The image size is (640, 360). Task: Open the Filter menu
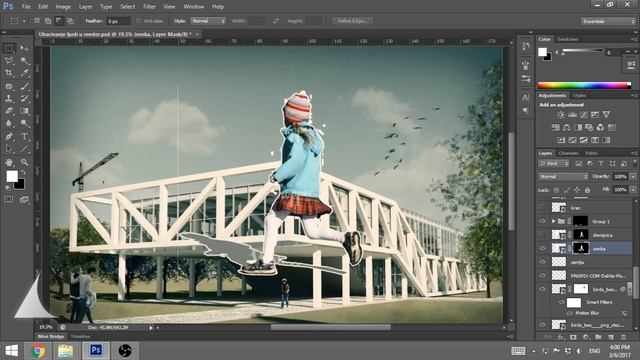point(149,7)
